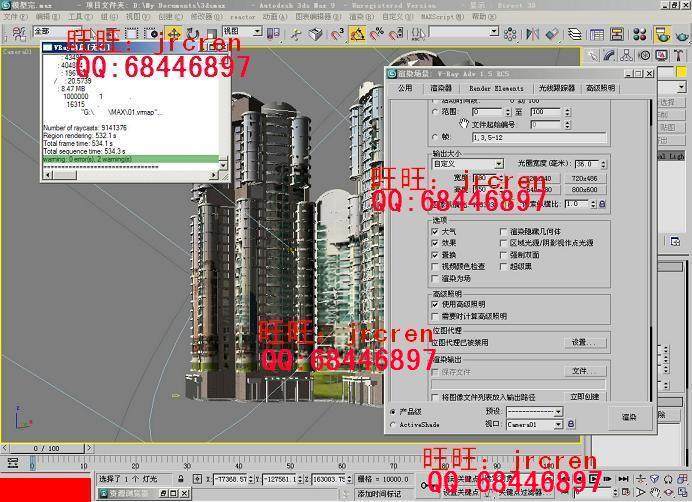Open the 渲染(R) menu
This screenshot has width=692, height=502.
[362, 17]
